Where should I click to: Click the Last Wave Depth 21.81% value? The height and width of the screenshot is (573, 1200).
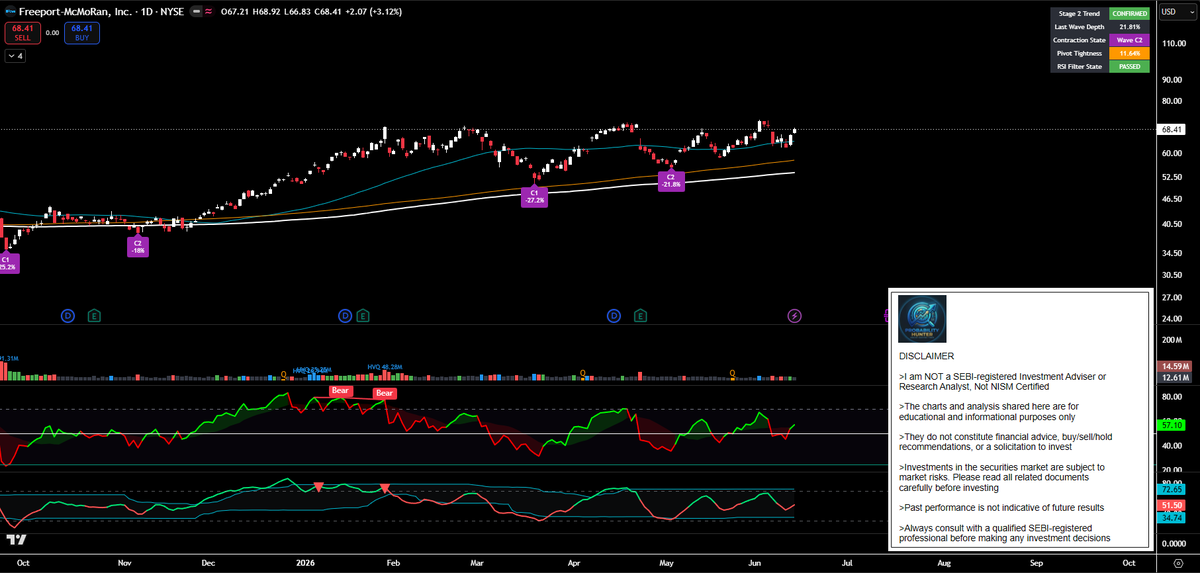tap(1130, 26)
